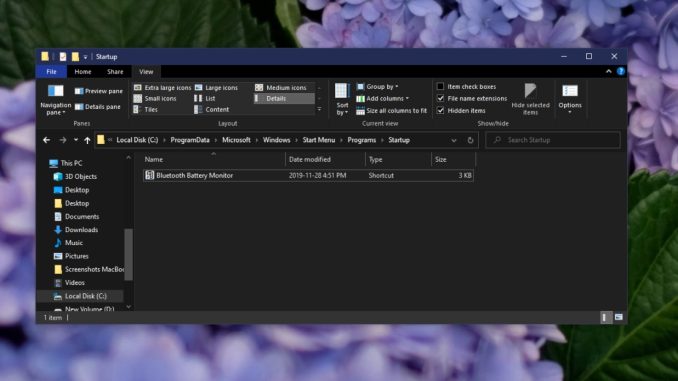Go to Microsoft in address bar
The width and height of the screenshot is (678, 381).
tap(236, 140)
